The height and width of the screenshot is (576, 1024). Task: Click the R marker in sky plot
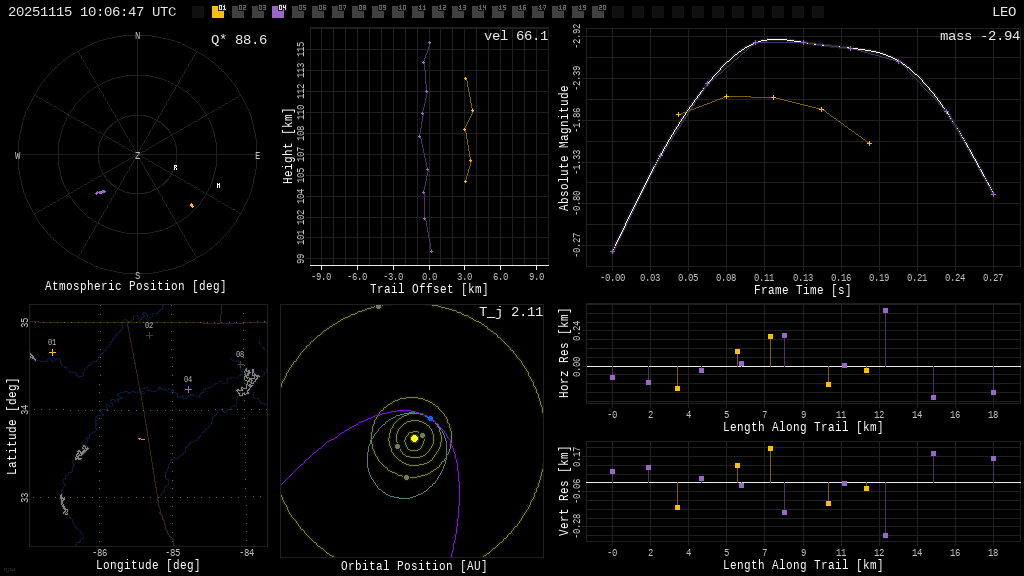click(175, 168)
